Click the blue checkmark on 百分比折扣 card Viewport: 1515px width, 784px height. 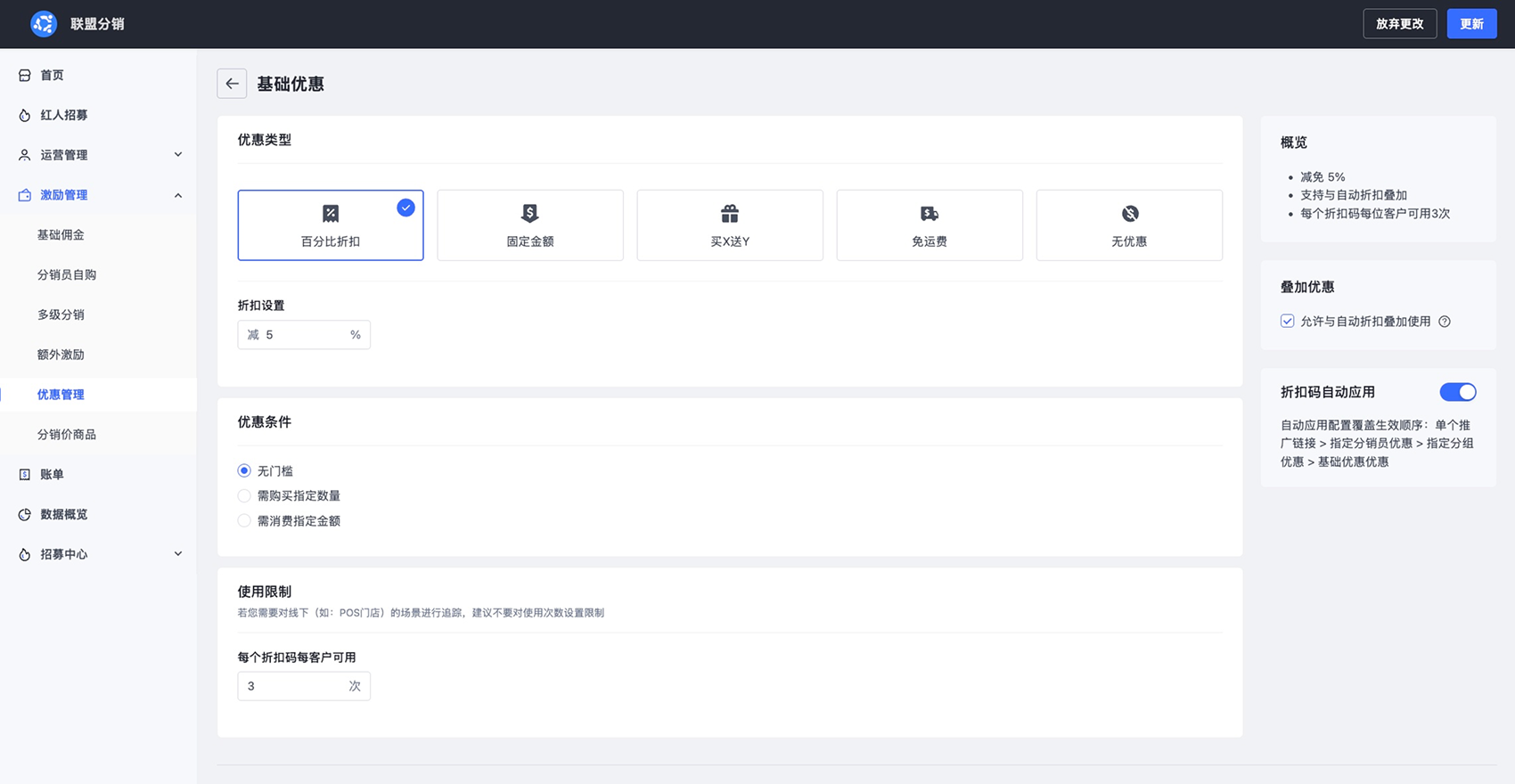point(405,208)
